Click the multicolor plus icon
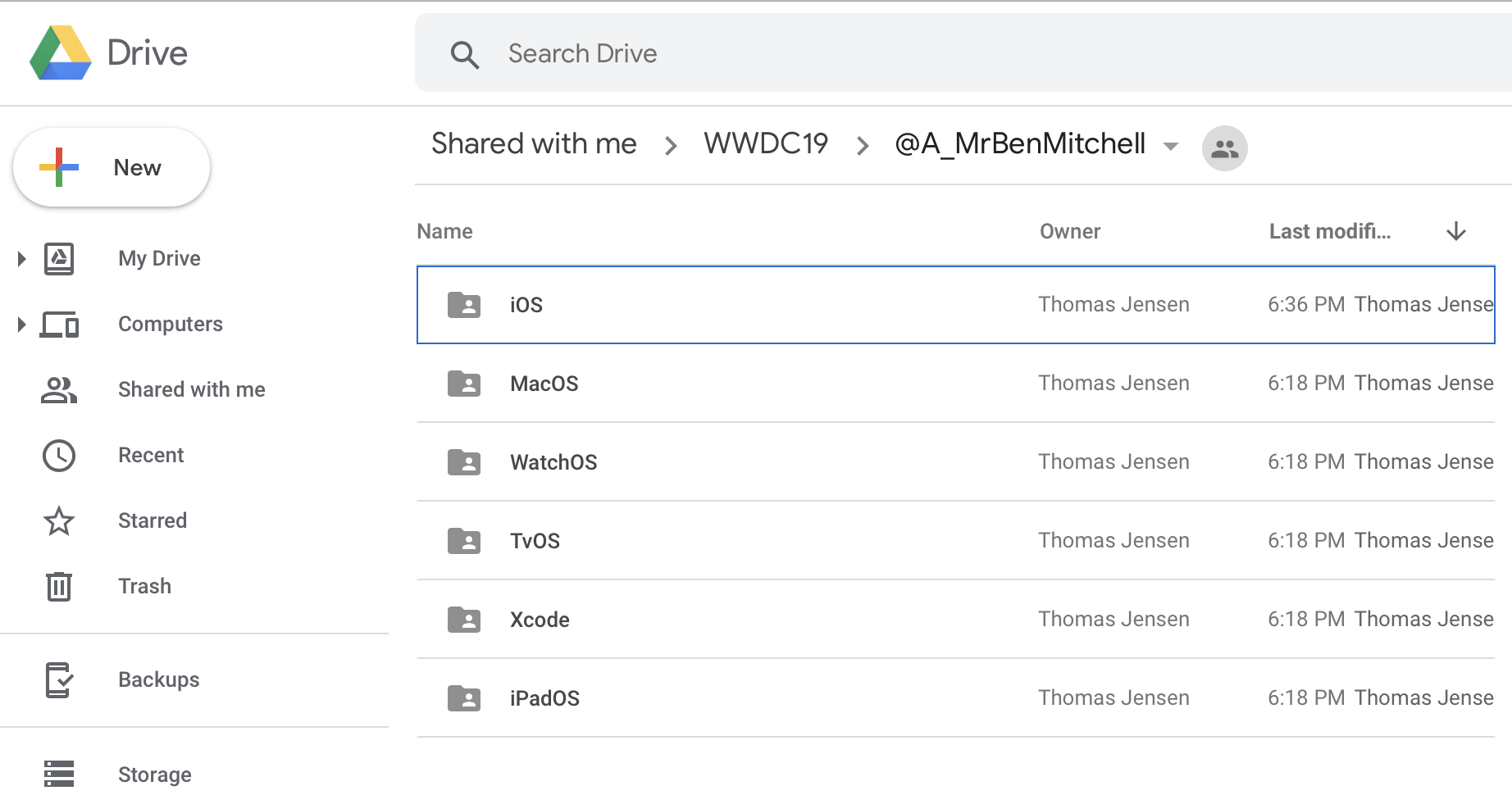 [59, 167]
